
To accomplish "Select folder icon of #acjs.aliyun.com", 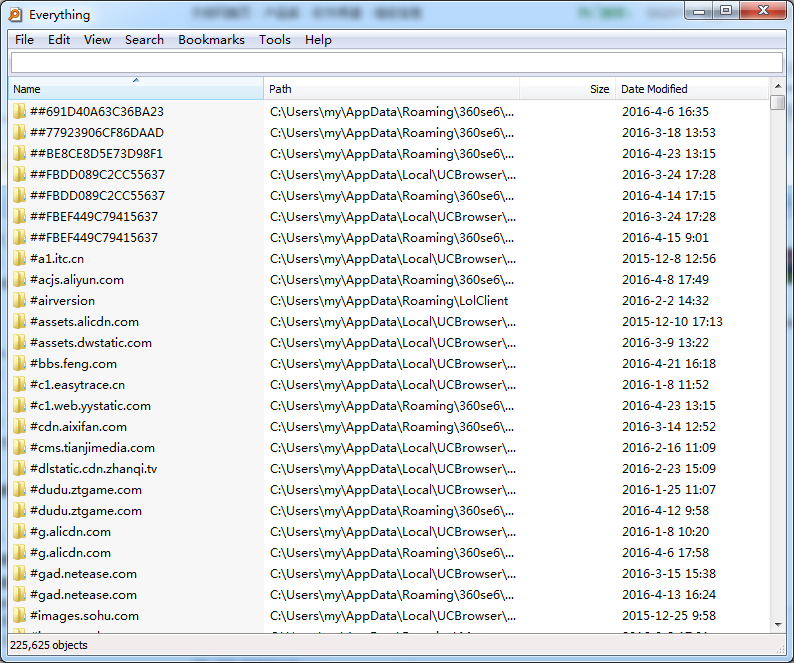I will click(19, 280).
